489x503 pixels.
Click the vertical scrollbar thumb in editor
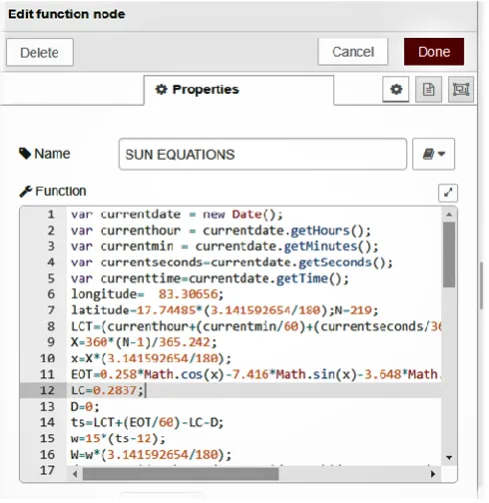(449, 254)
